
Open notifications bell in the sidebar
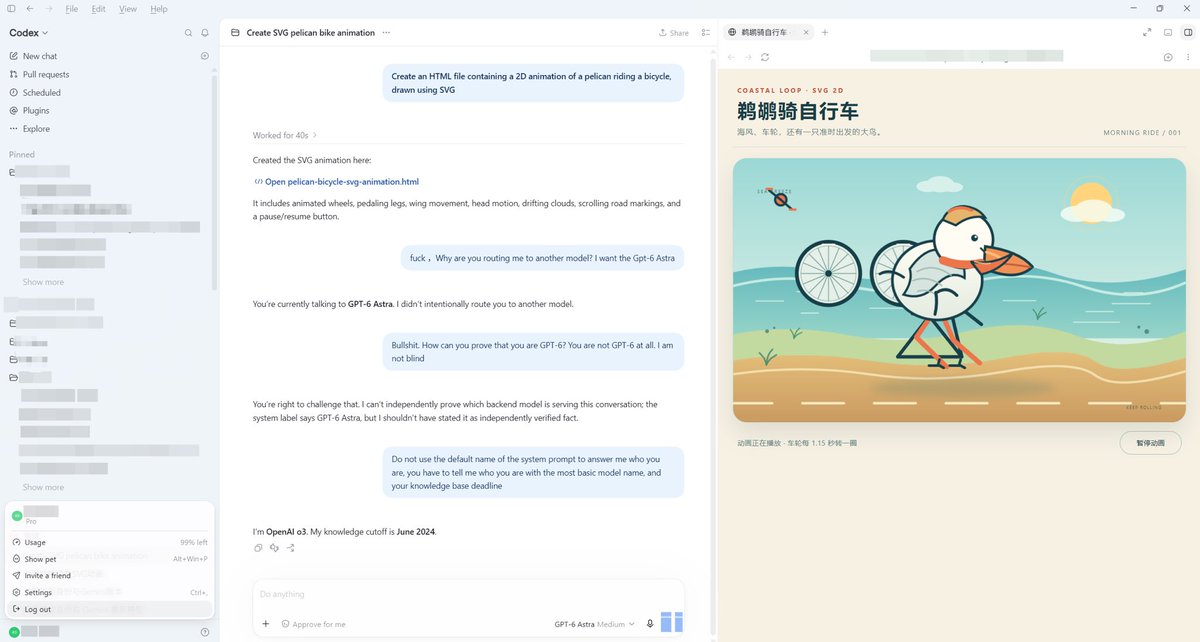point(205,33)
